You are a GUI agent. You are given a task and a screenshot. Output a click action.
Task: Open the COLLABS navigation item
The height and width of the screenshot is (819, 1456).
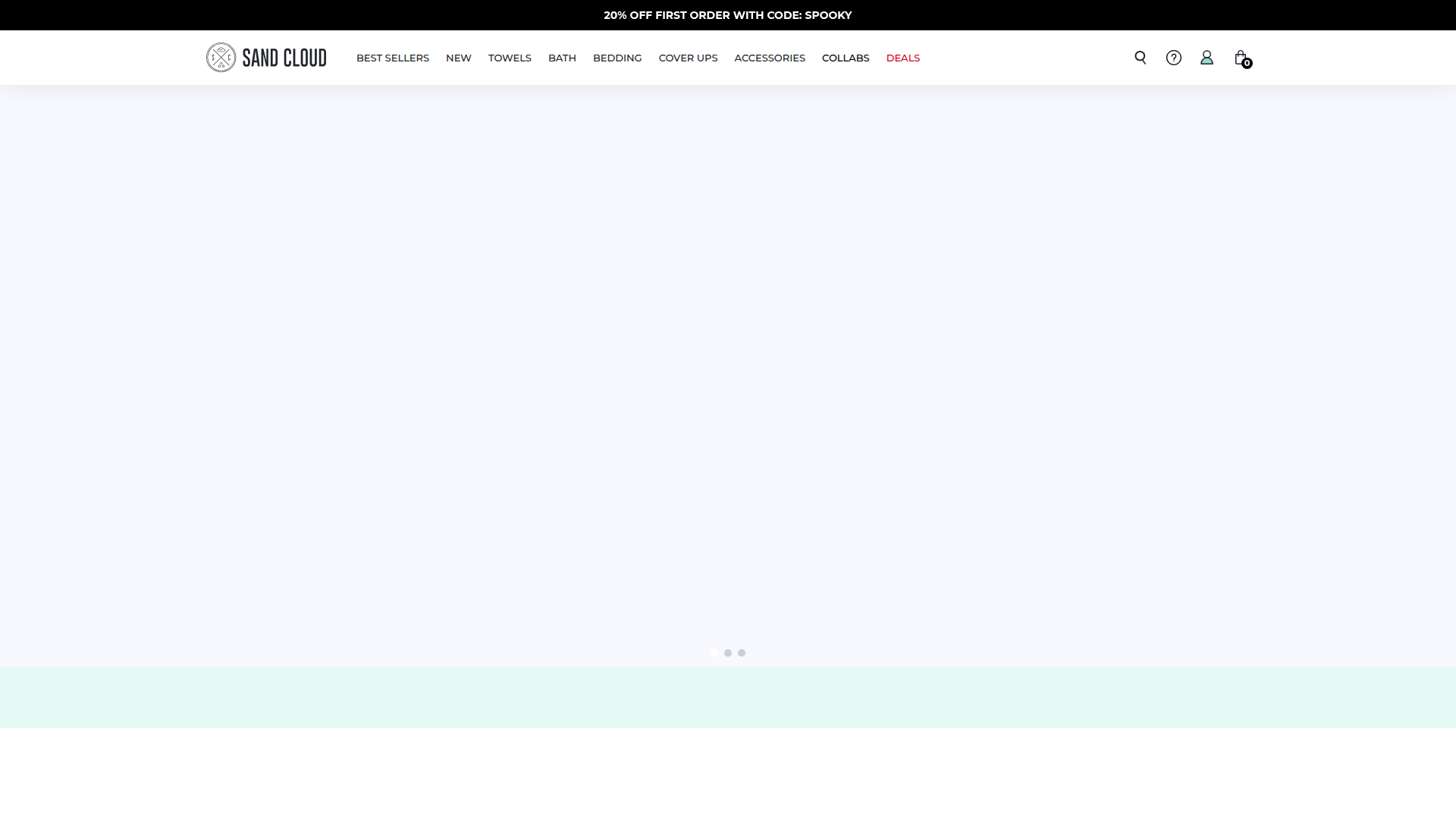coord(845,58)
